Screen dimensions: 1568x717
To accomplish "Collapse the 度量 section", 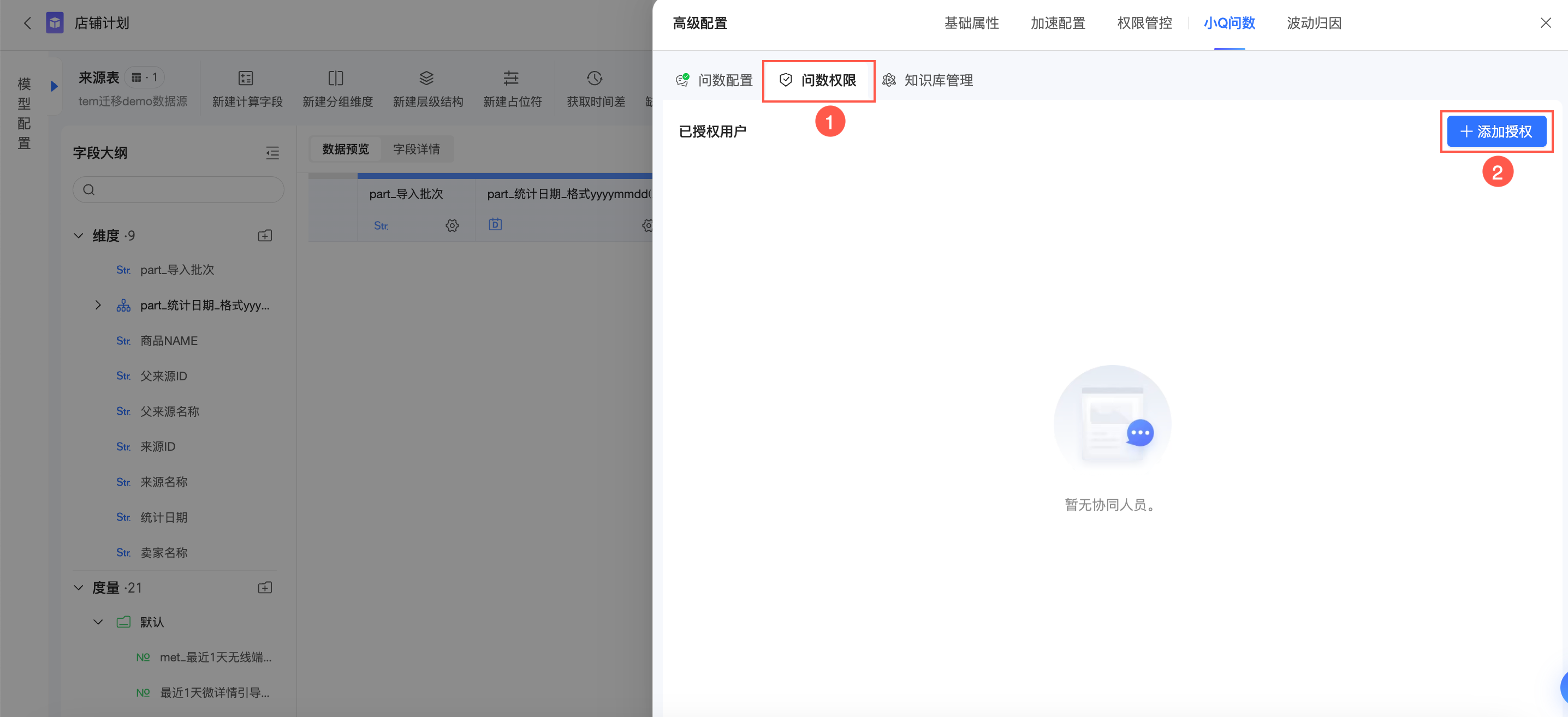I will coord(79,588).
